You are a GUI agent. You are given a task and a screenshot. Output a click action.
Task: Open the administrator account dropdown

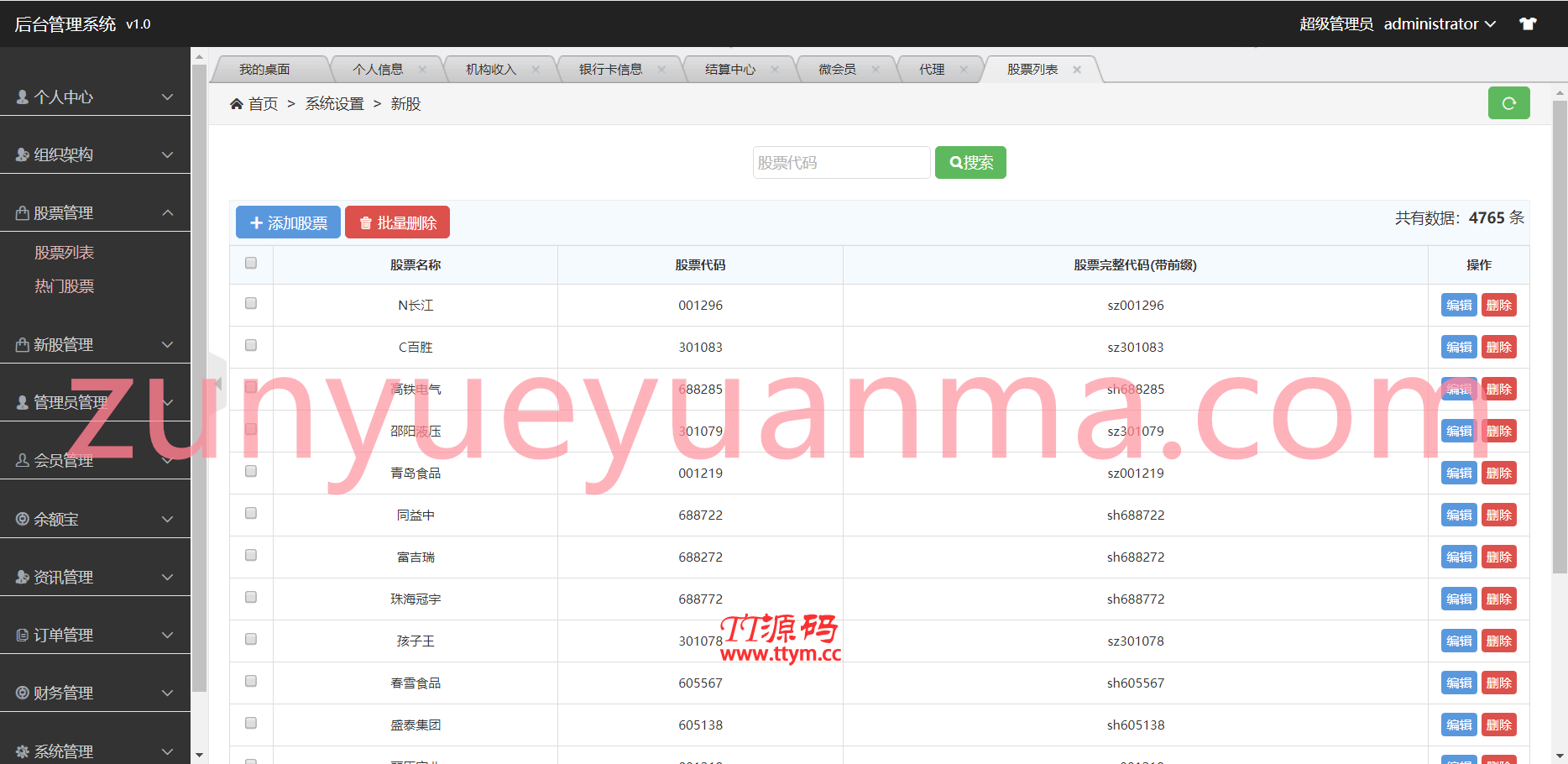(1440, 24)
